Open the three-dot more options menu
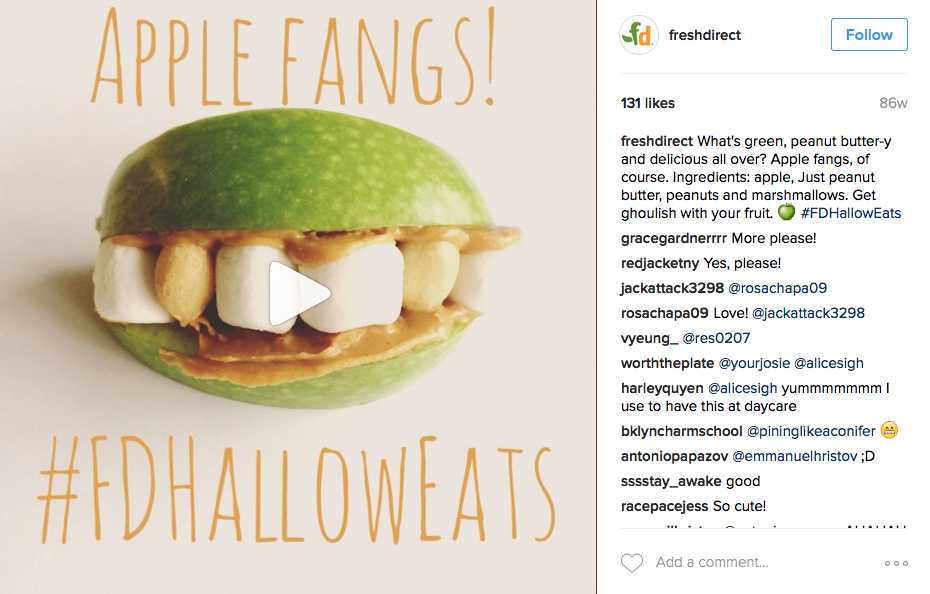930x594 pixels. pyautogui.click(x=896, y=563)
